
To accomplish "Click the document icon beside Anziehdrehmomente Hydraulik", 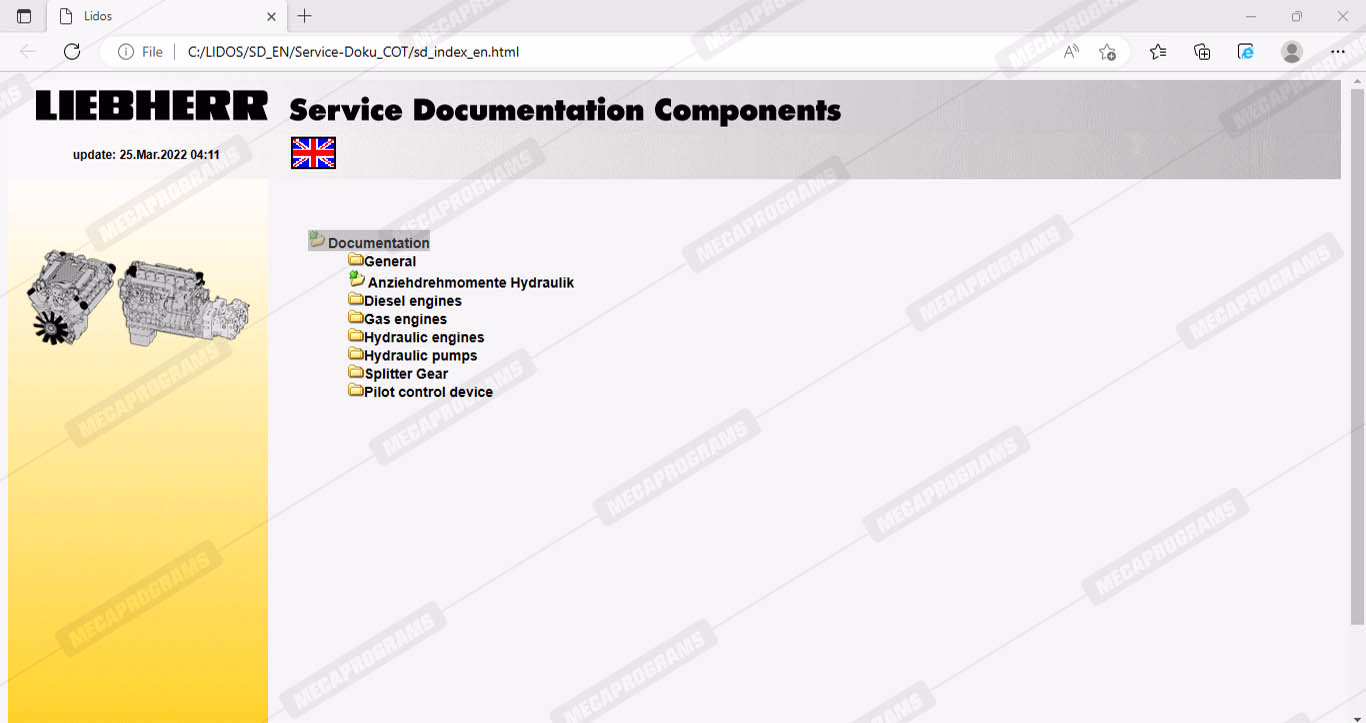I will (x=356, y=280).
